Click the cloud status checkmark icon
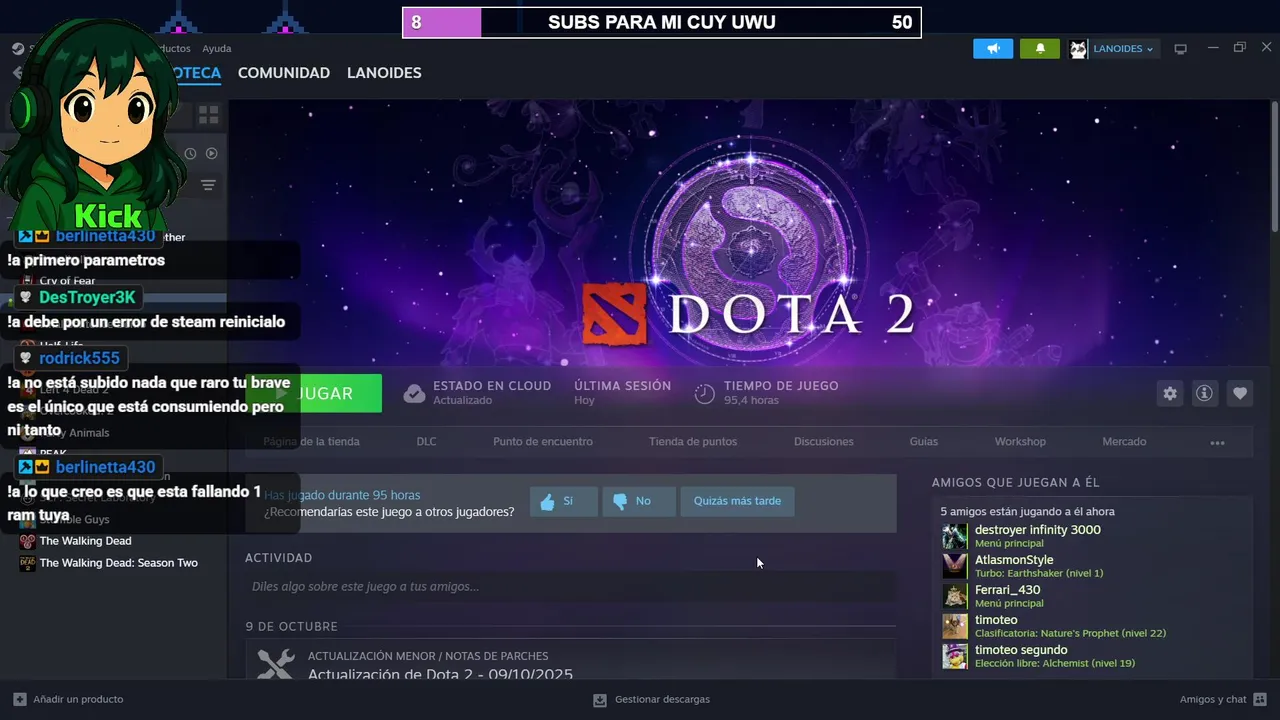This screenshot has height=720, width=1280. 414,394
